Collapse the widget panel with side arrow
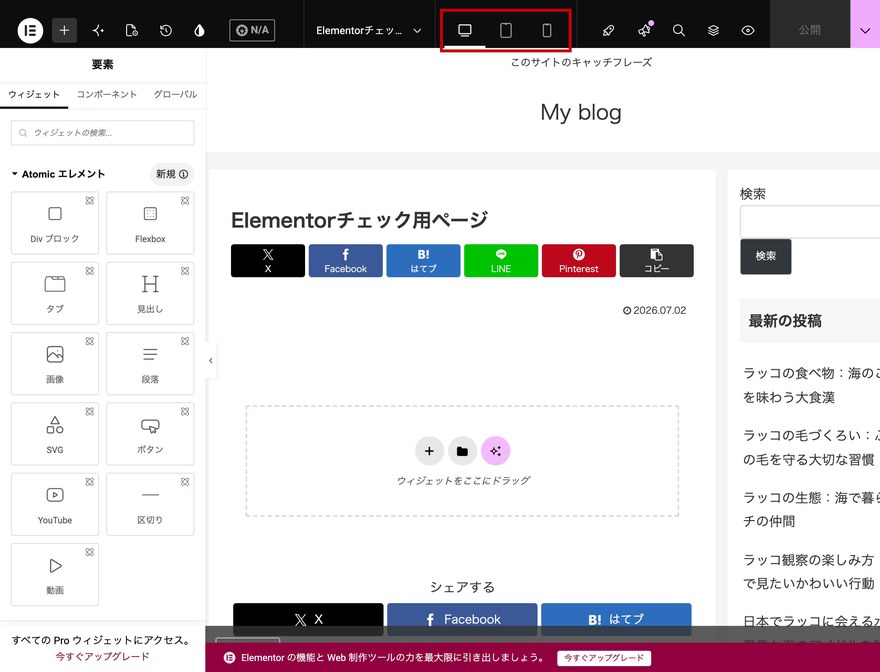This screenshot has height=672, width=880. point(210,360)
